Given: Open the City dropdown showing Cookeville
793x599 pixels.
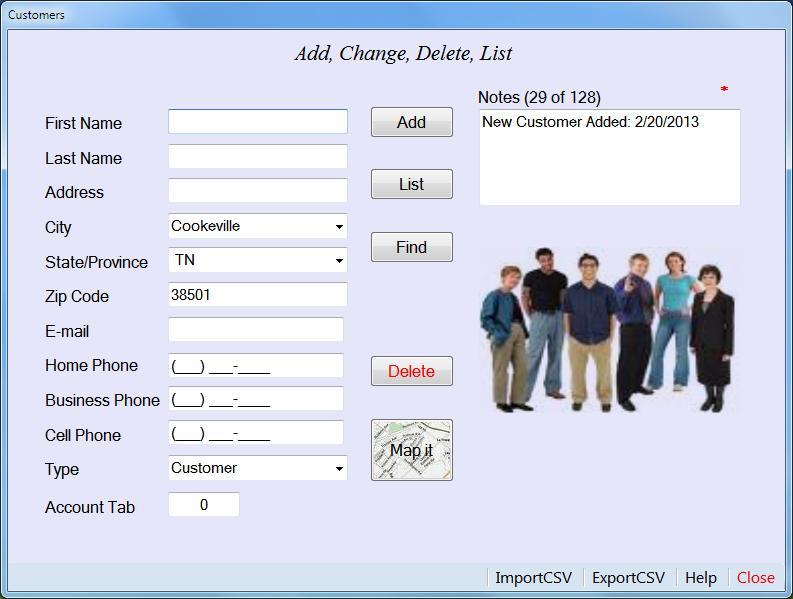Looking at the screenshot, I should pyautogui.click(x=258, y=226).
